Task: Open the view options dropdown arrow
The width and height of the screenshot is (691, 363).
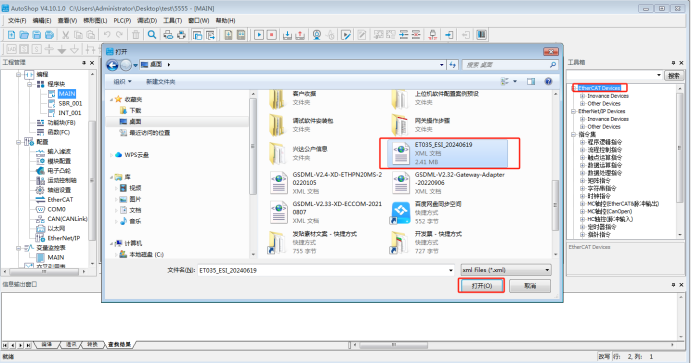Action: (x=515, y=81)
